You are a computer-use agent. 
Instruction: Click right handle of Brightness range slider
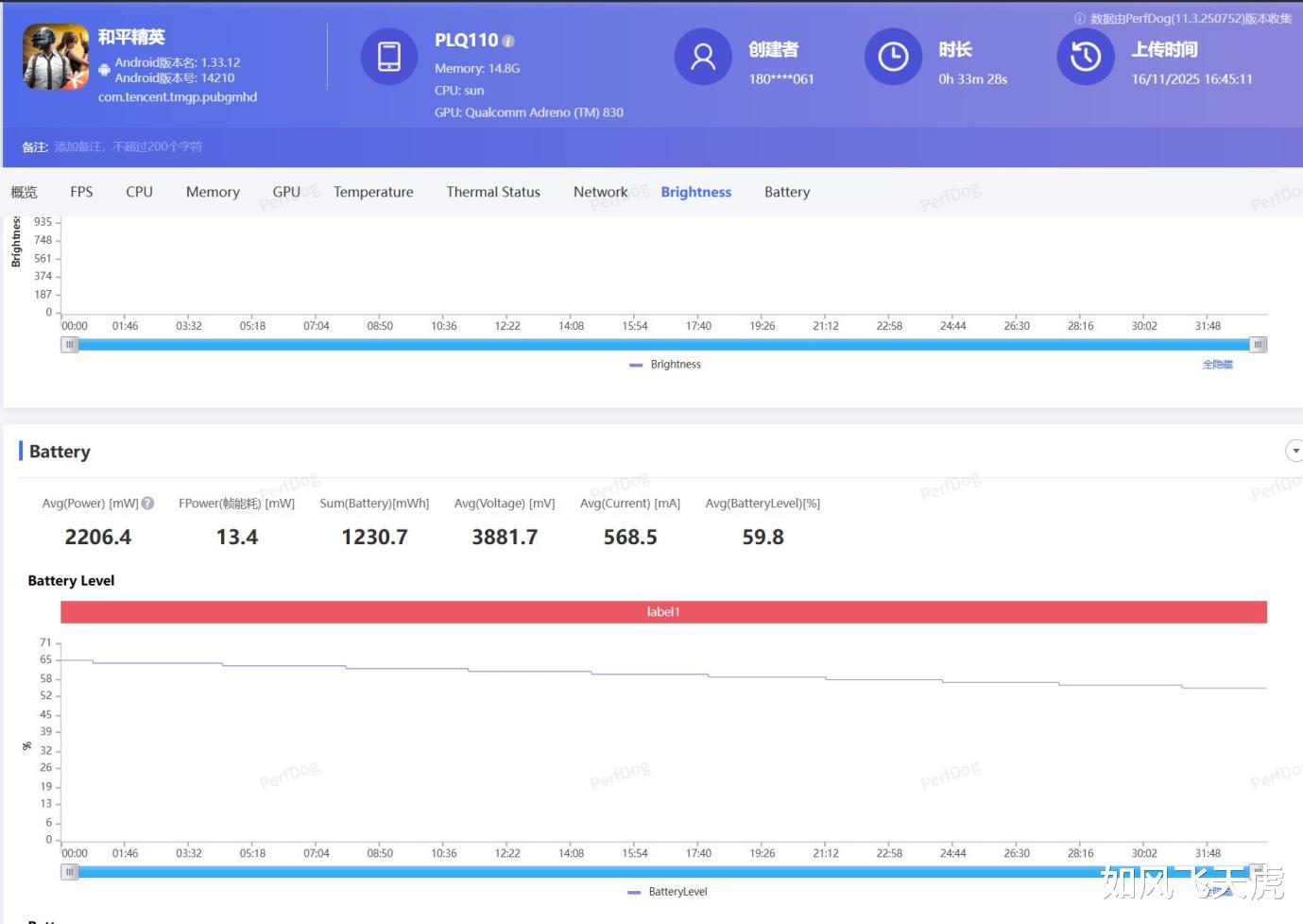[x=1258, y=345]
